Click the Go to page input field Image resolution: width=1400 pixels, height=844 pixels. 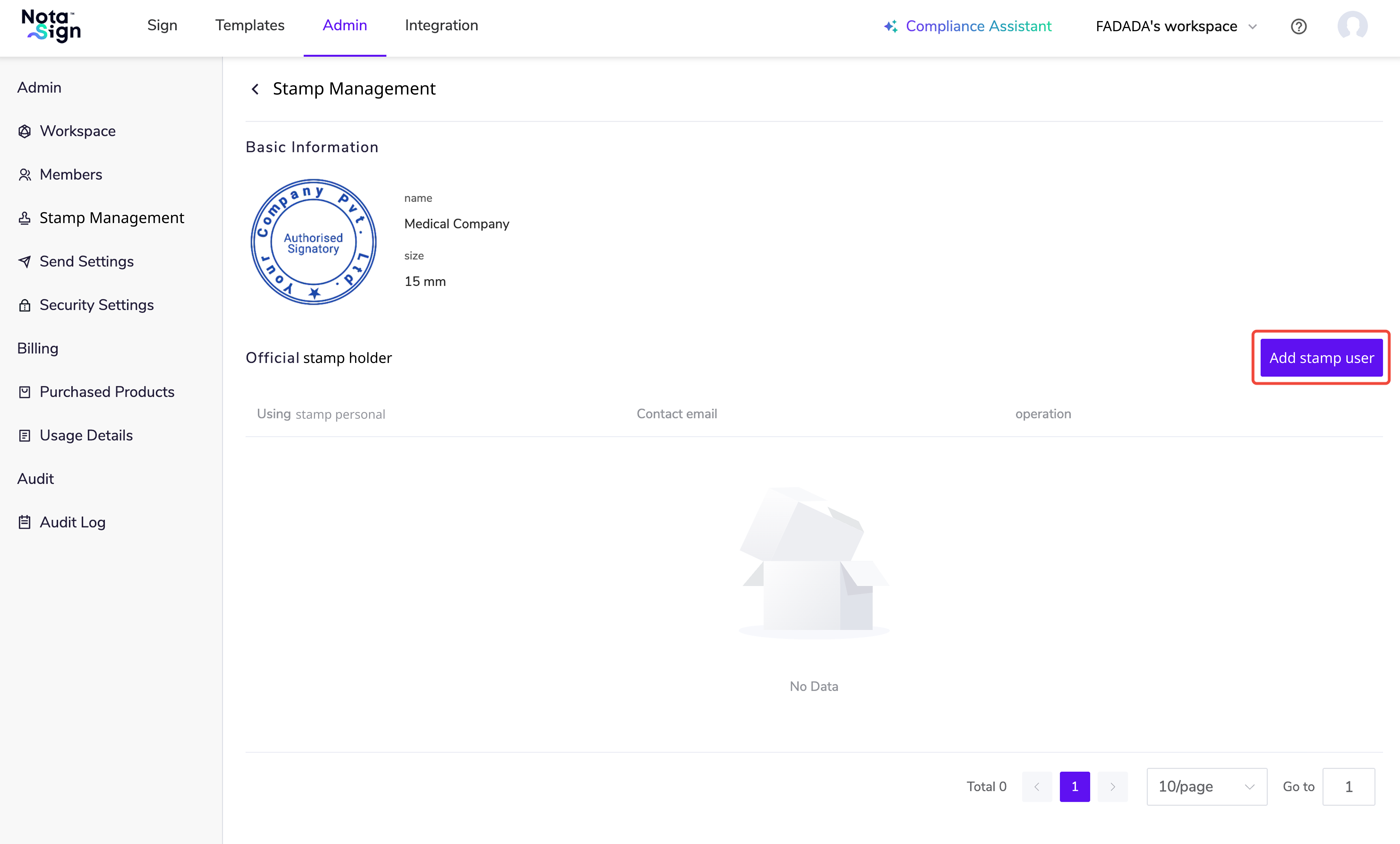pyautogui.click(x=1348, y=787)
